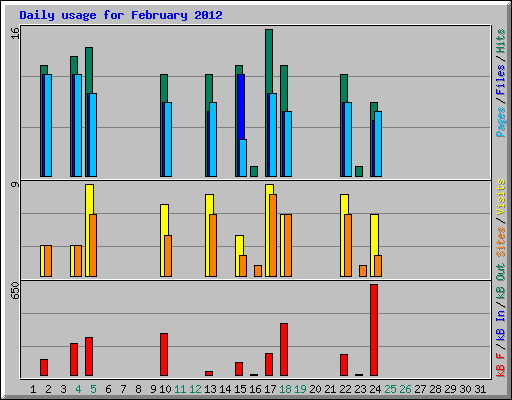Click green day number 19 on the x-axis

(300, 389)
